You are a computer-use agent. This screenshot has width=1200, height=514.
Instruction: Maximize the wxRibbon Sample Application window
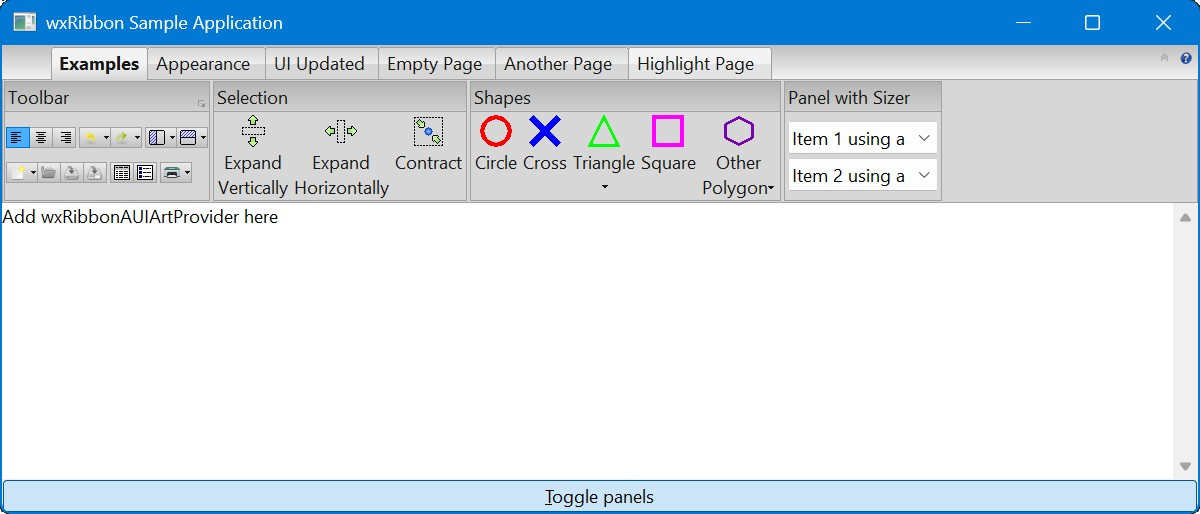tap(1093, 22)
